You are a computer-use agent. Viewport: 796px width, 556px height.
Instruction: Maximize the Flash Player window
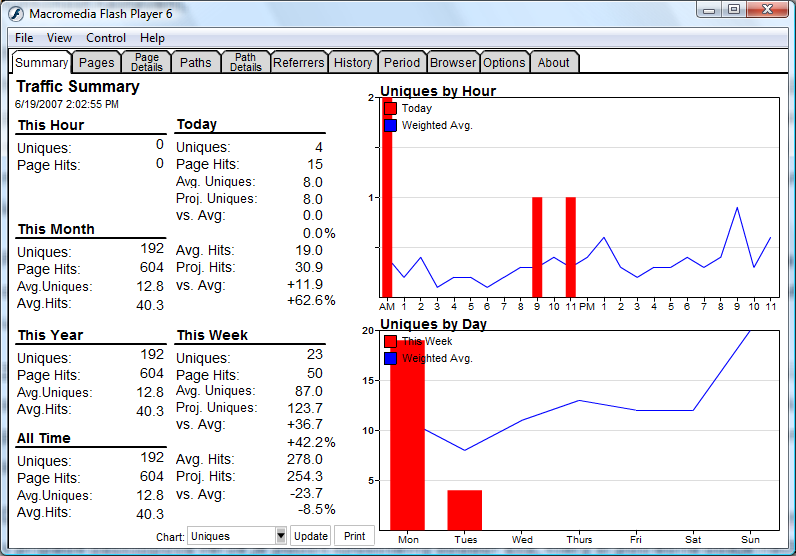click(734, 10)
